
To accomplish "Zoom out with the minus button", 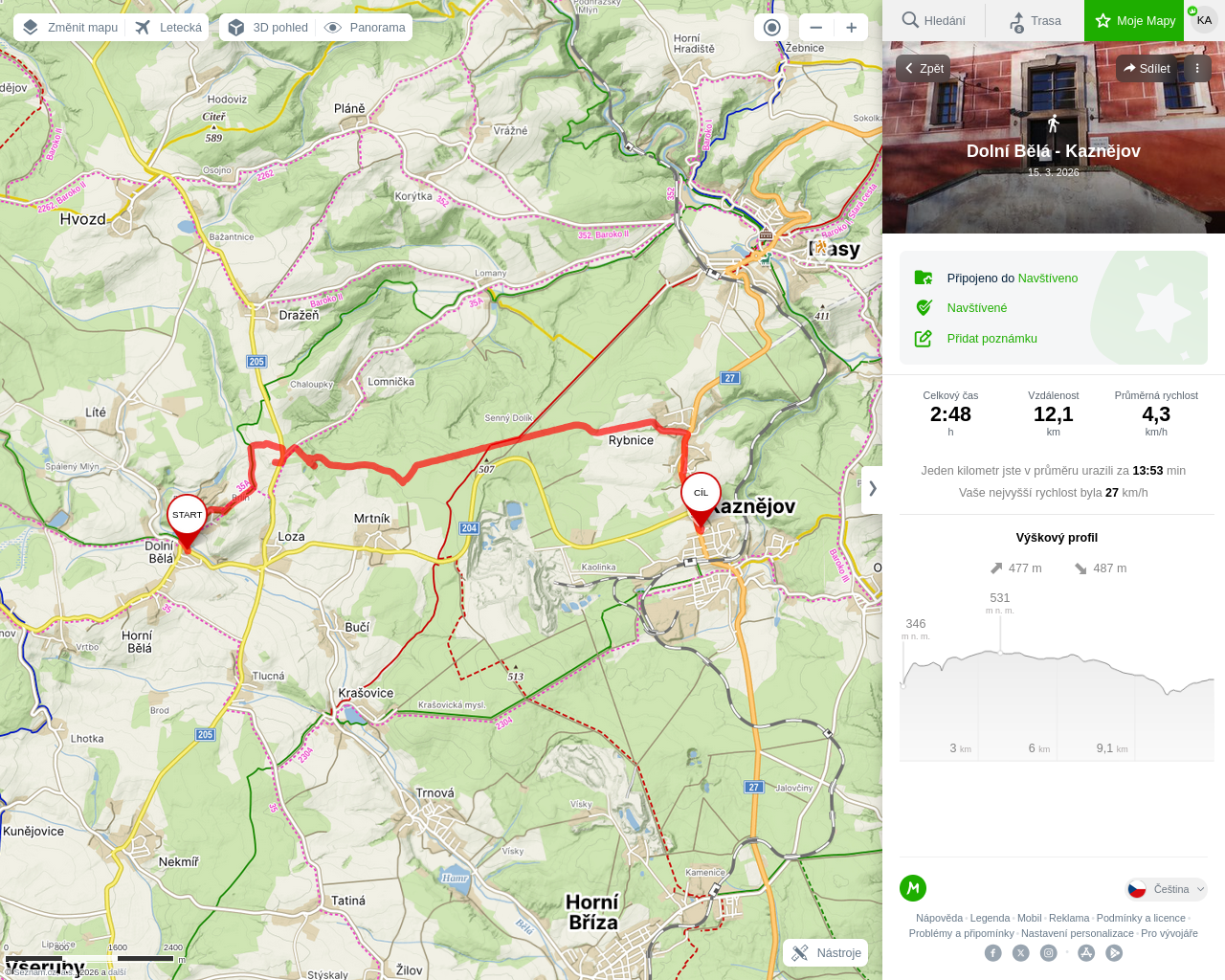I will point(816,28).
